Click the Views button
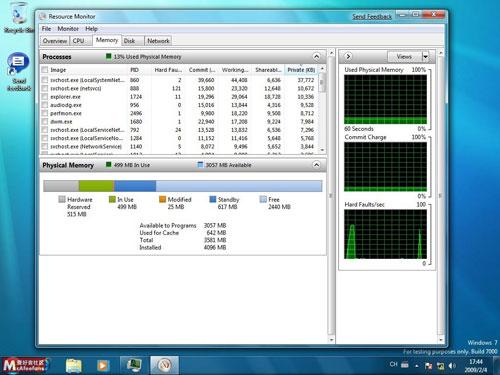This screenshot has width=500, height=375. 404,57
